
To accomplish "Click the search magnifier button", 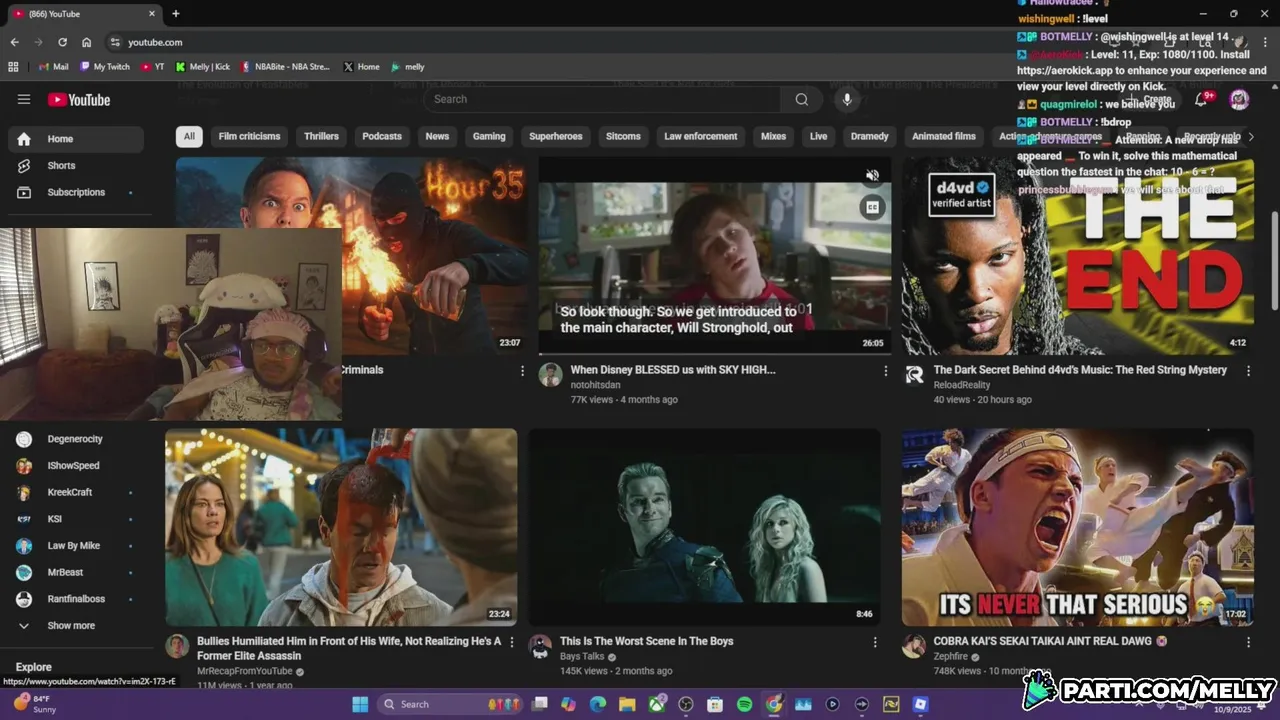I will coord(801,99).
